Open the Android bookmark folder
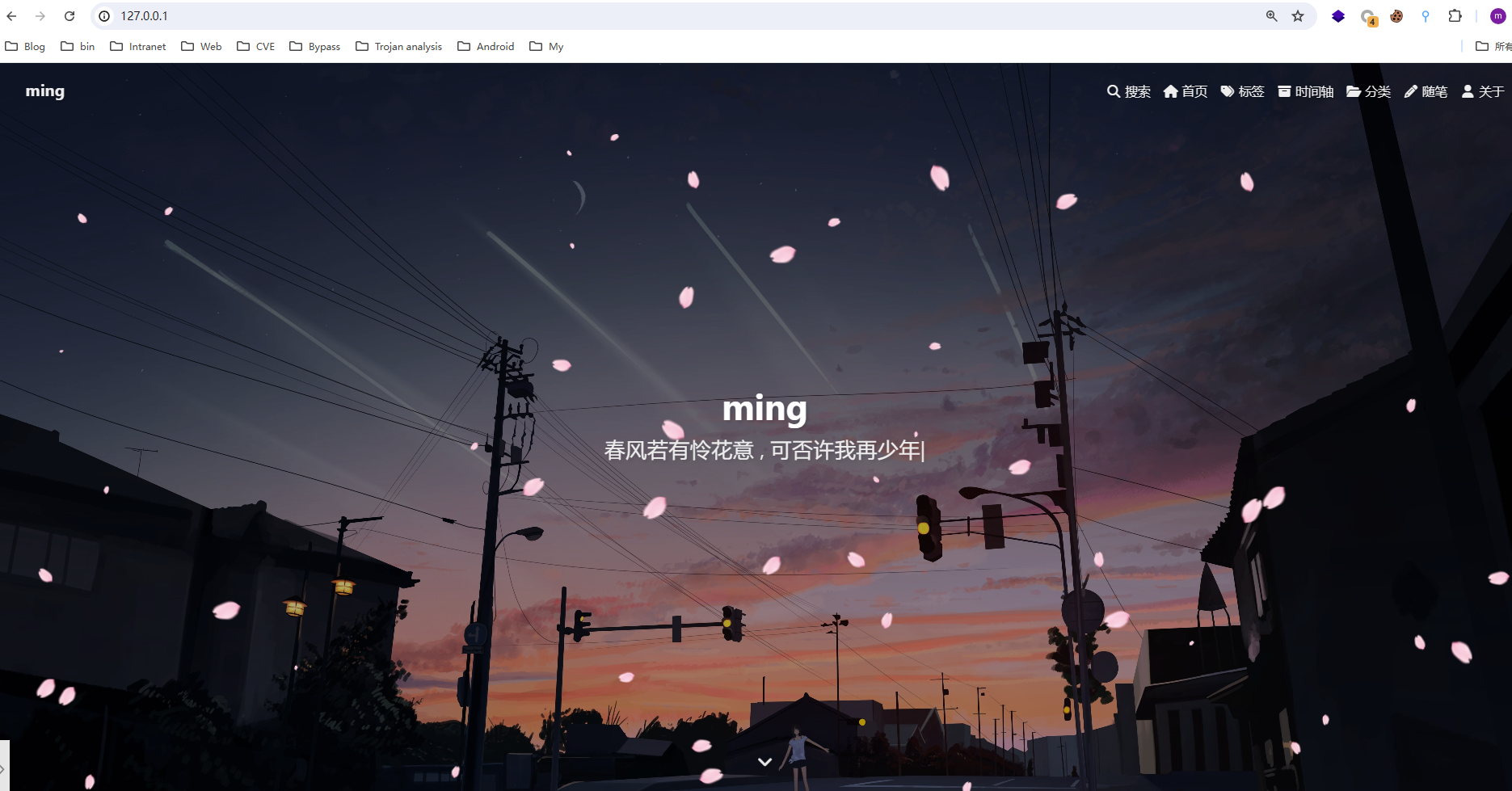 click(x=486, y=46)
